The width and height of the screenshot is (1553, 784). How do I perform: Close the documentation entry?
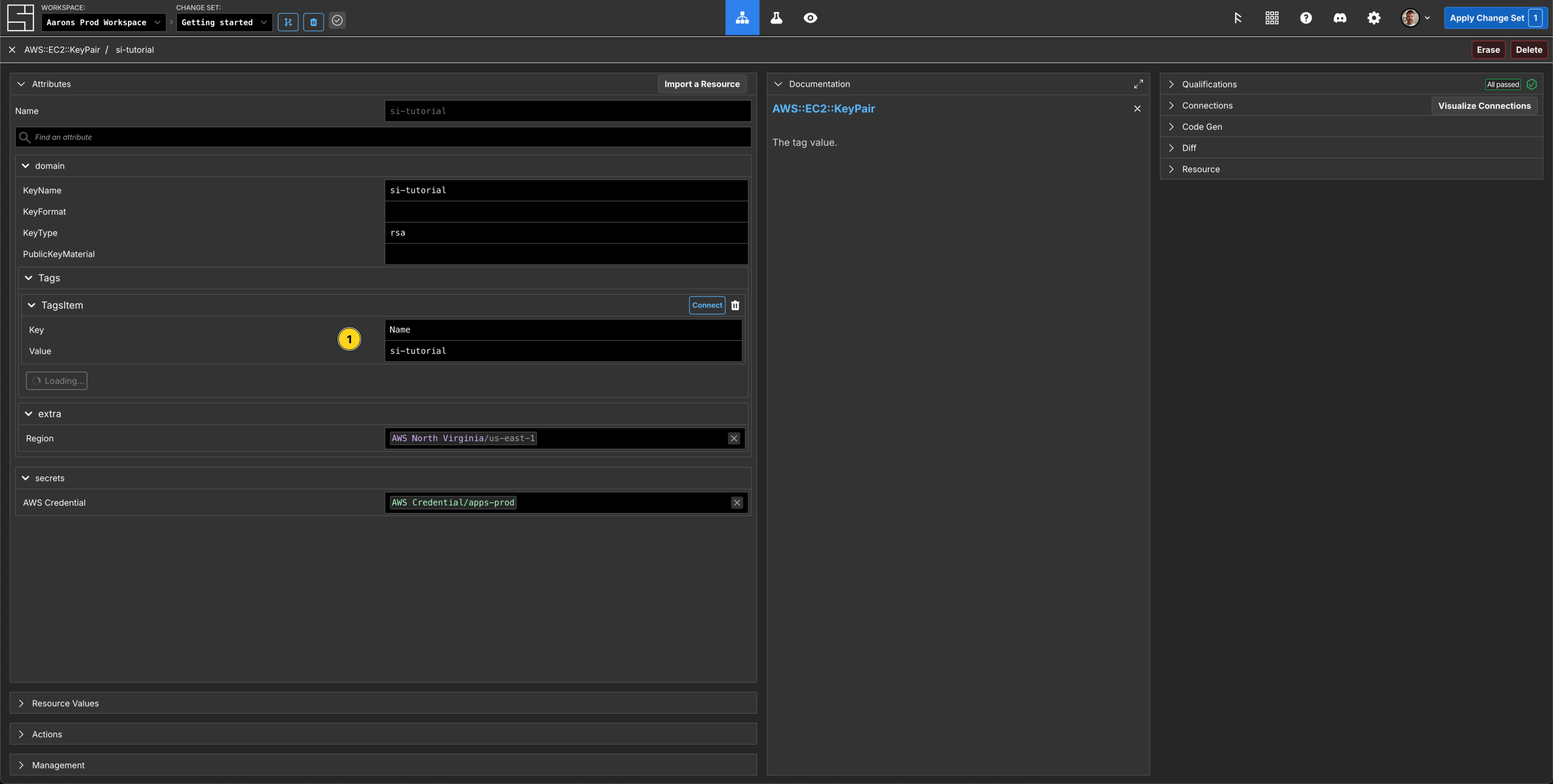(x=1137, y=109)
